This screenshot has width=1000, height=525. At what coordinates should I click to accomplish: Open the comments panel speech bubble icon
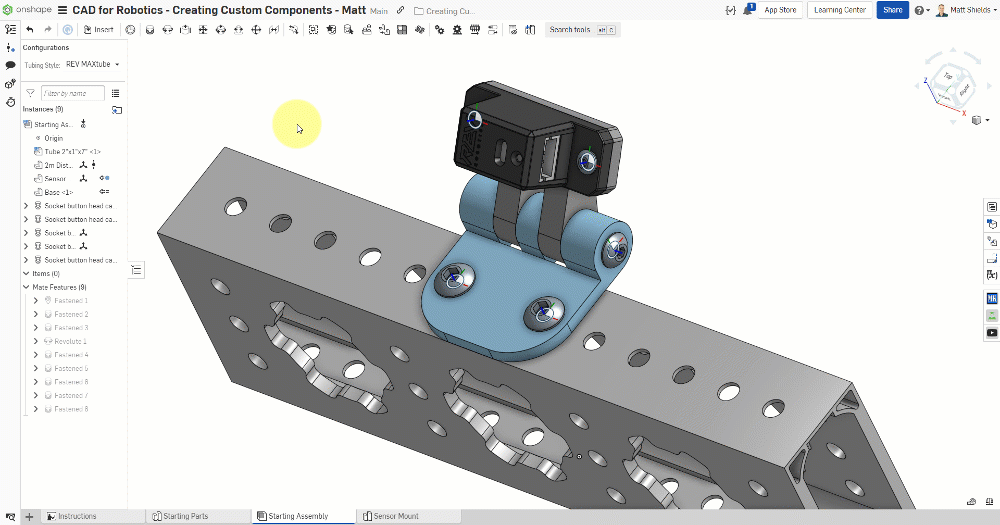(x=10, y=64)
